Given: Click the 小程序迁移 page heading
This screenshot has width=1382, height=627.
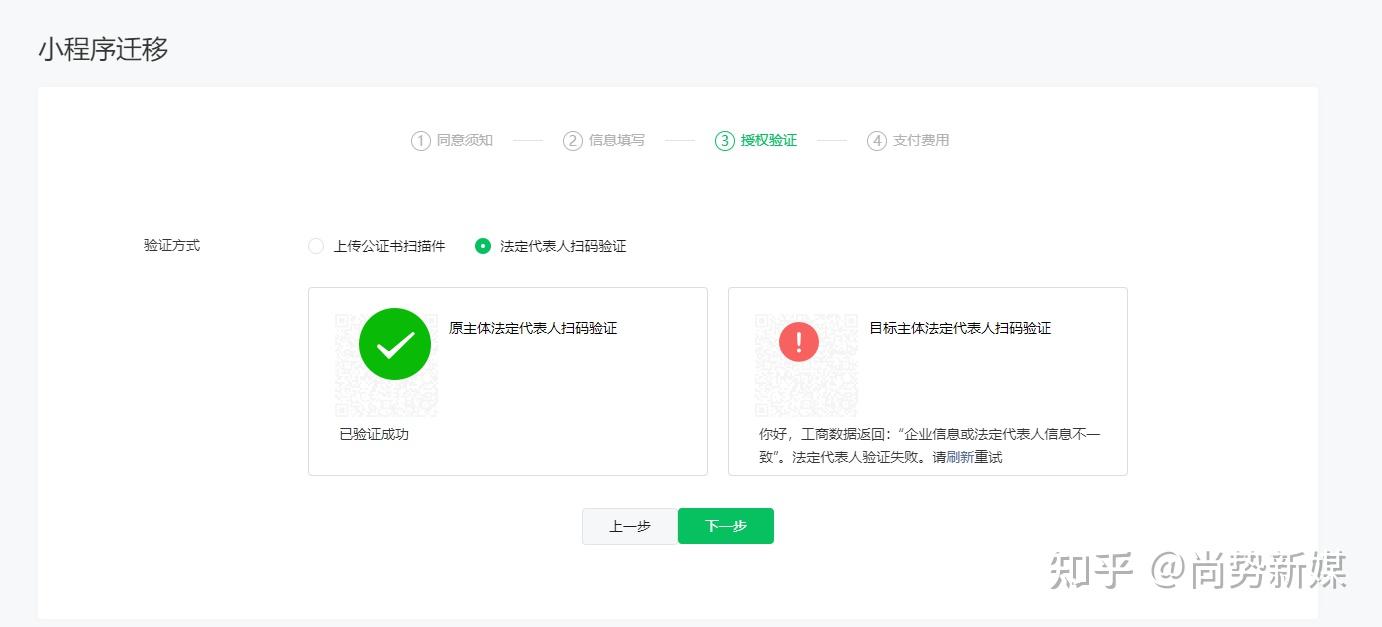Looking at the screenshot, I should tap(103, 49).
